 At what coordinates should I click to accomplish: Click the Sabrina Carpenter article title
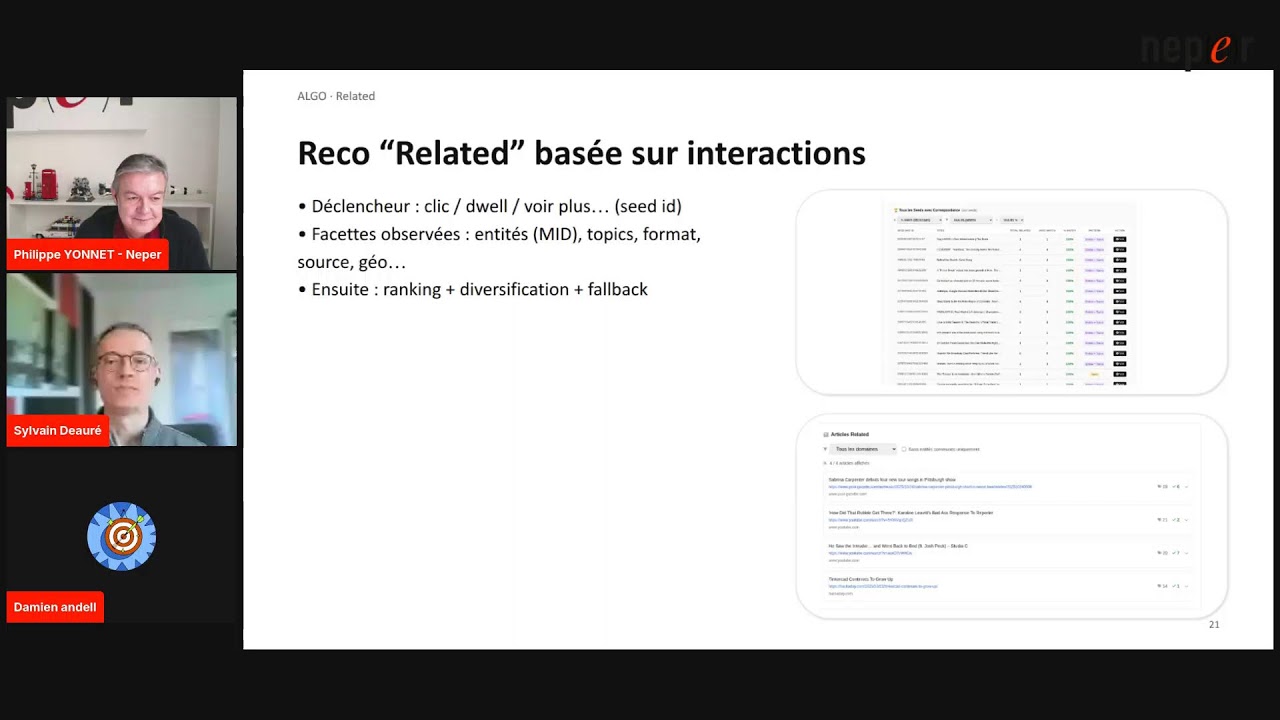pos(892,480)
